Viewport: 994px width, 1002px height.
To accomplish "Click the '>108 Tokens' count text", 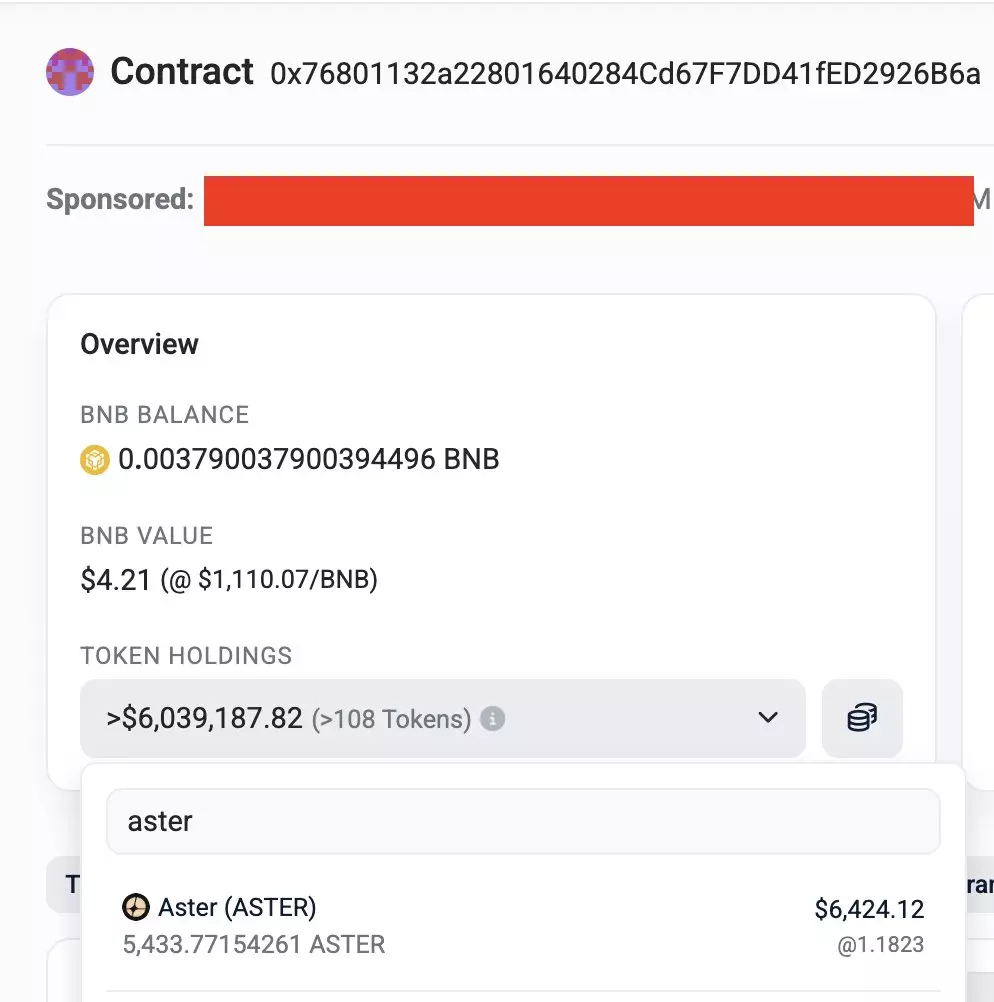I will click(391, 719).
